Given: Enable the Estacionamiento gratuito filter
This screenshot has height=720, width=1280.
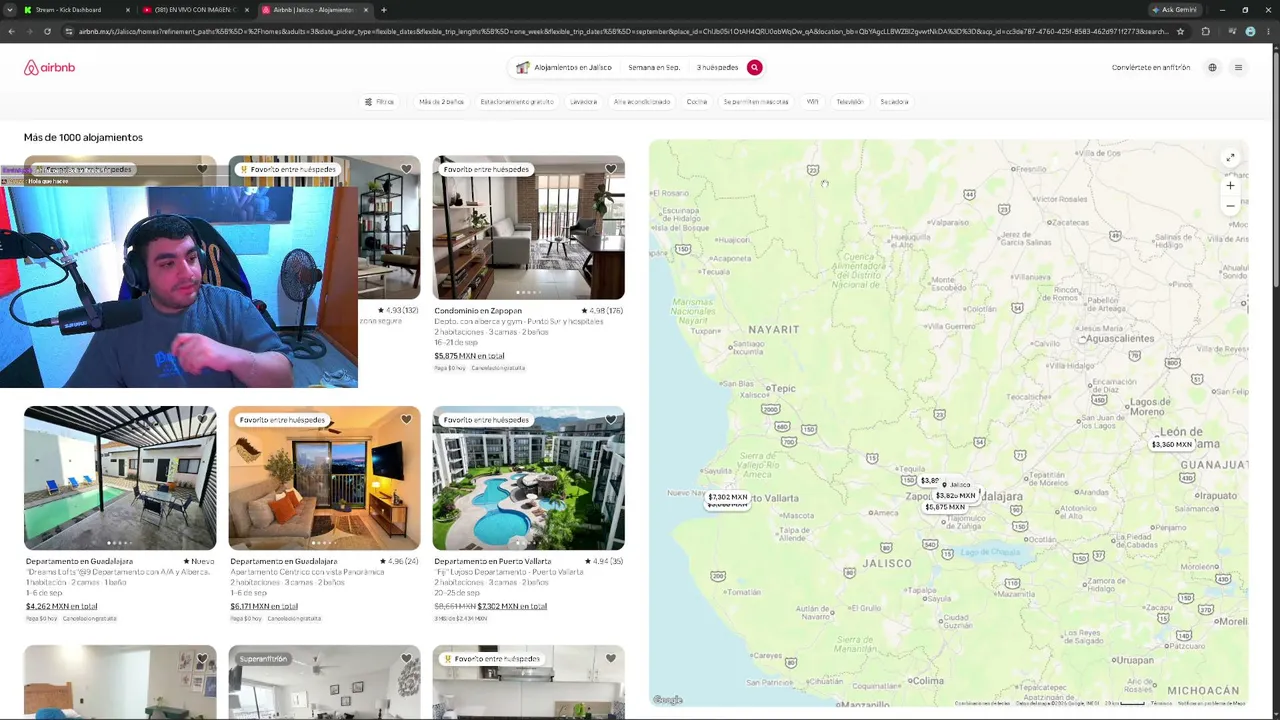Looking at the screenshot, I should (517, 101).
